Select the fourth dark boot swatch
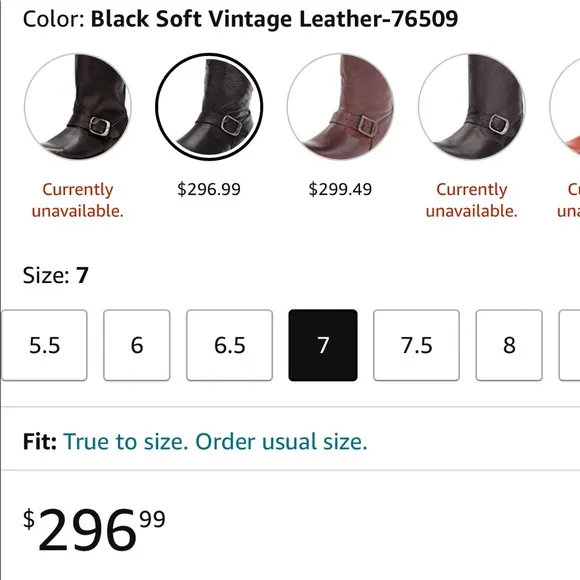580x580 pixels. (472, 107)
